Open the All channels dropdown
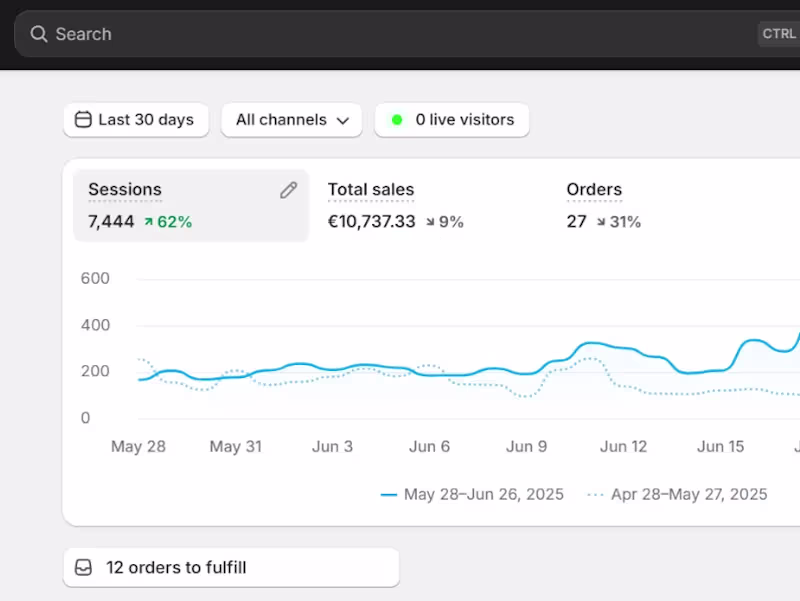This screenshot has height=601, width=800. pos(291,119)
